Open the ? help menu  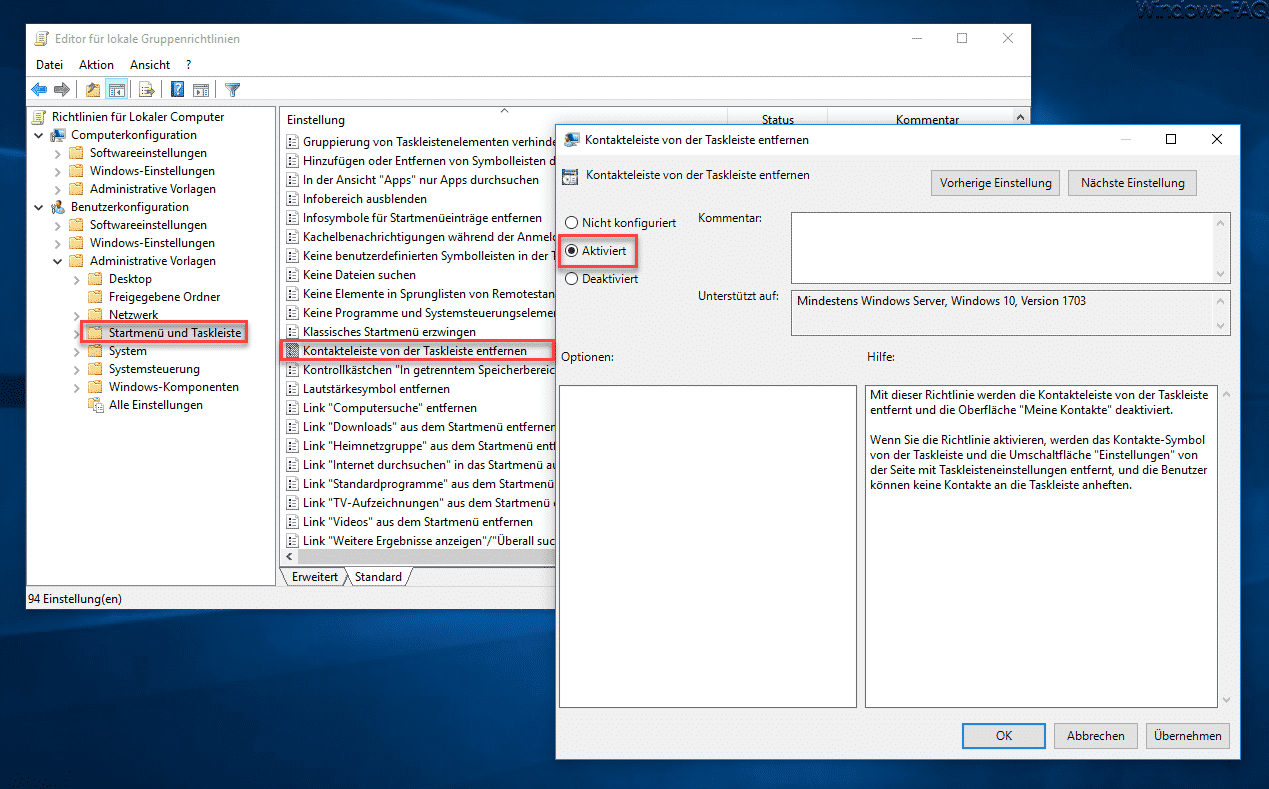[x=188, y=65]
